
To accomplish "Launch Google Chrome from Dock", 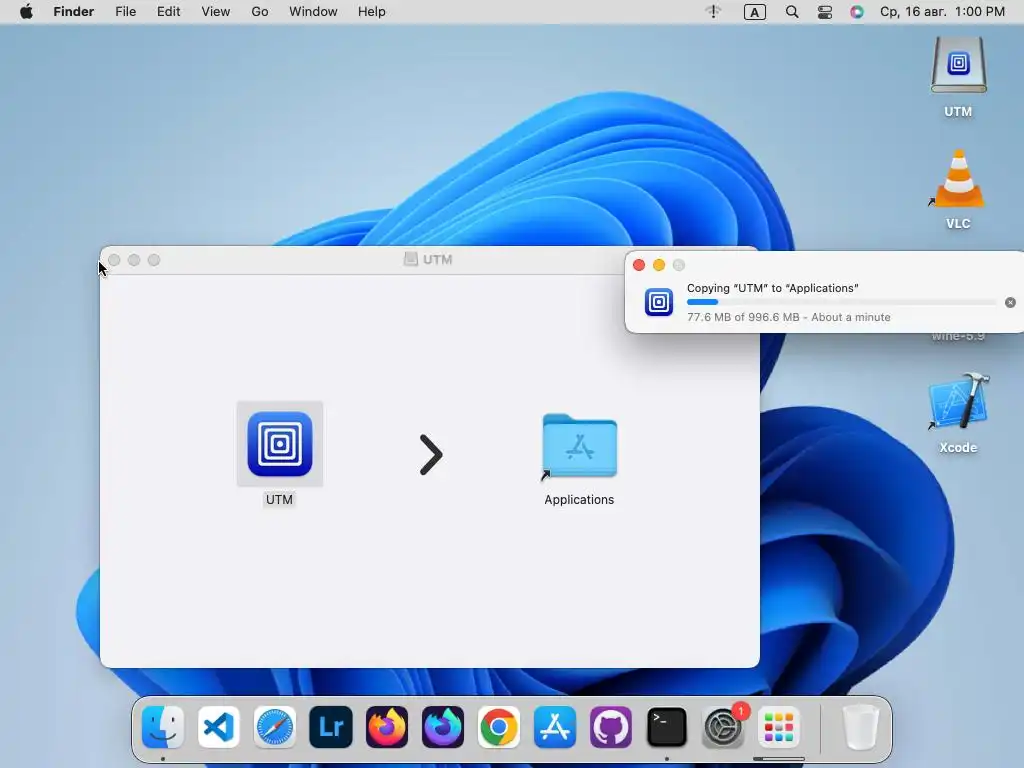I will [x=499, y=727].
